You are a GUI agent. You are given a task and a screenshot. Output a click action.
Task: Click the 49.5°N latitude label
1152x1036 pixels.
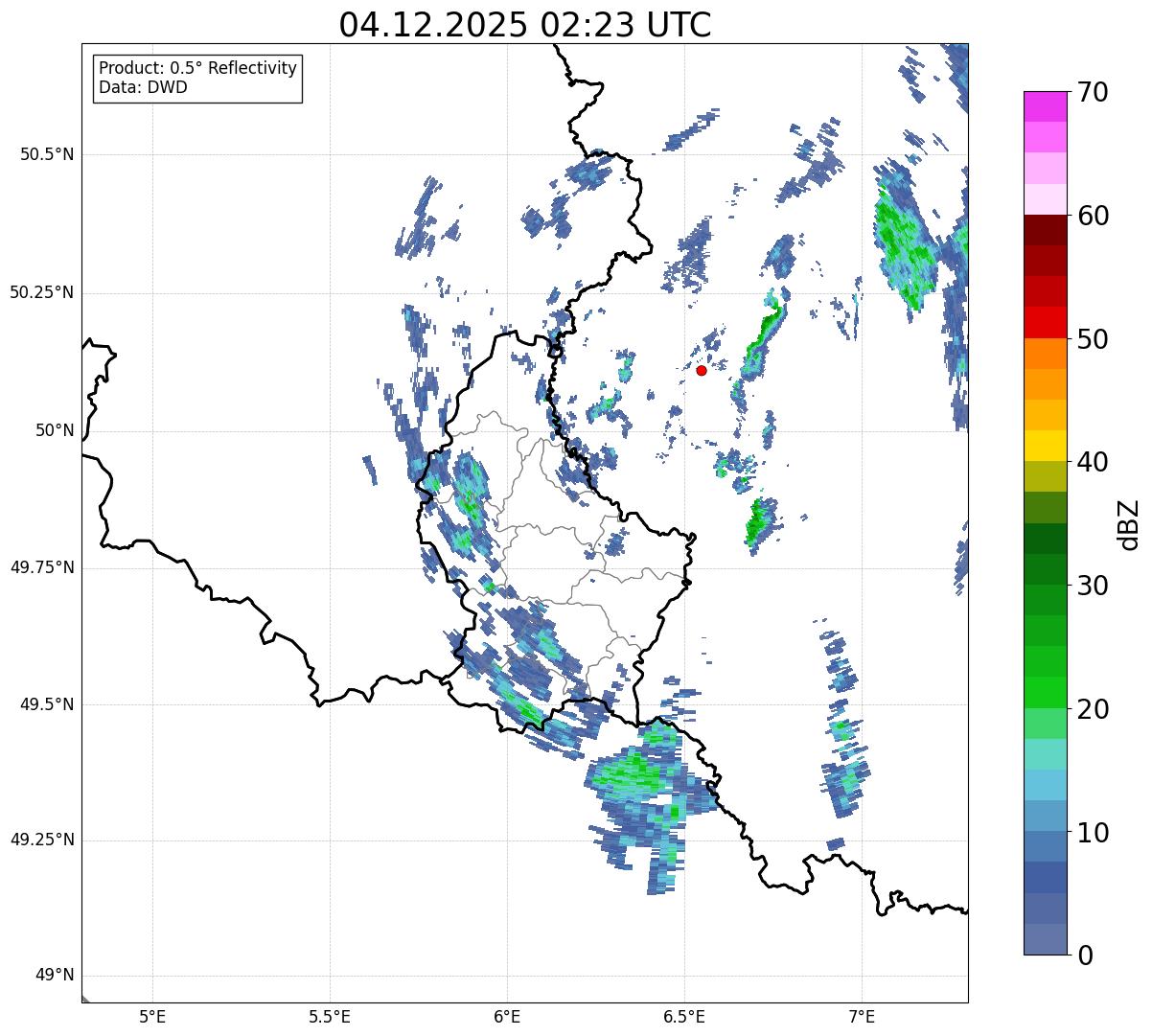[47, 704]
